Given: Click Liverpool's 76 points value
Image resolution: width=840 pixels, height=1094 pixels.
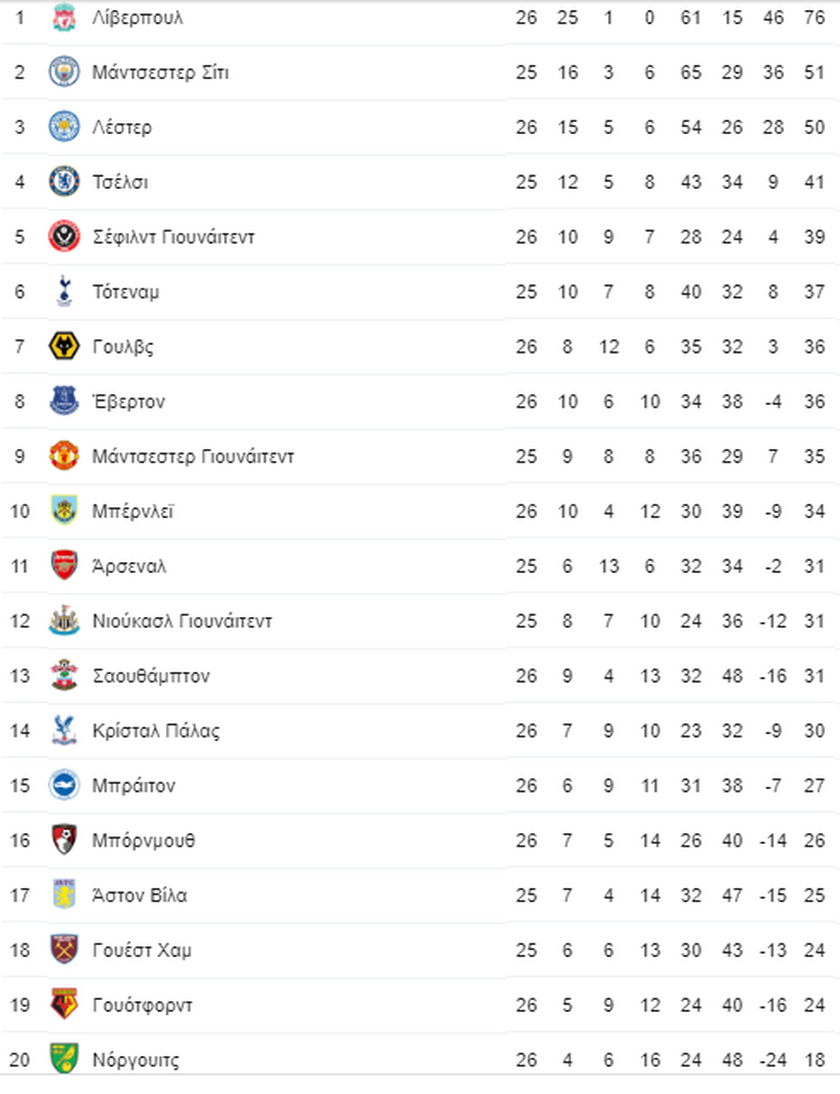Looking at the screenshot, I should (814, 17).
